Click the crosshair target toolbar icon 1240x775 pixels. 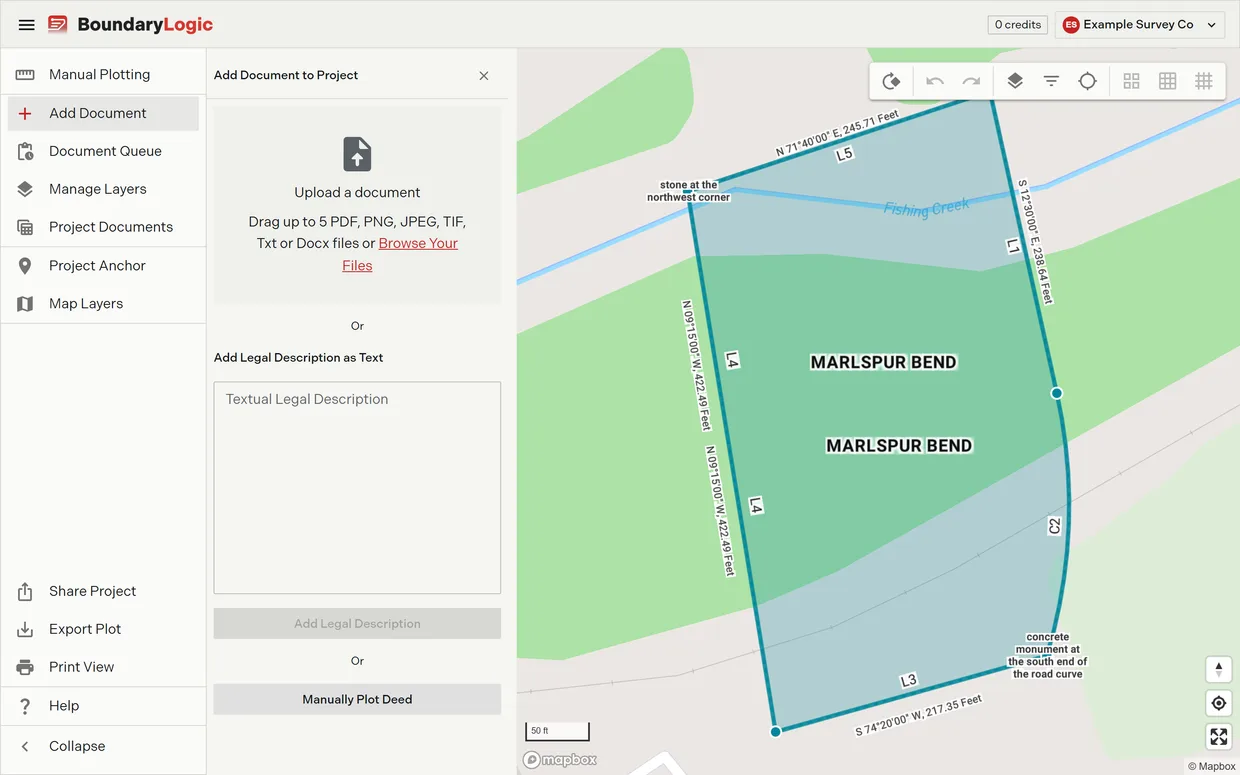(x=1087, y=82)
